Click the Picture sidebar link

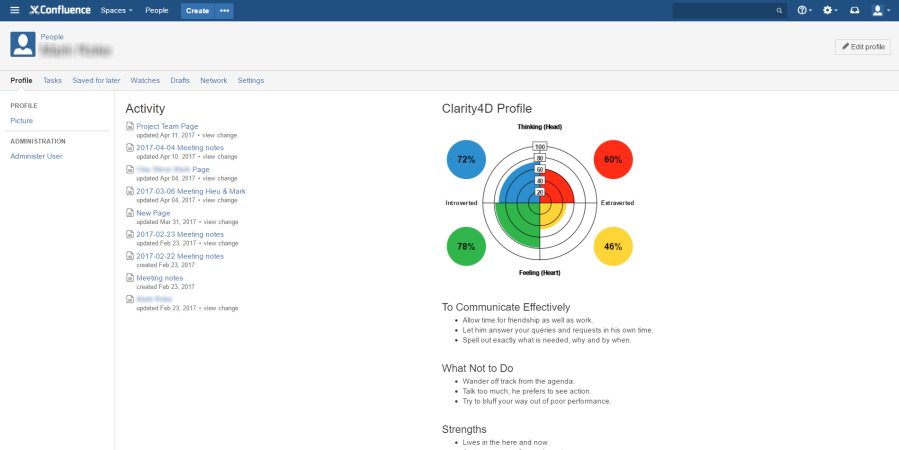(22, 121)
